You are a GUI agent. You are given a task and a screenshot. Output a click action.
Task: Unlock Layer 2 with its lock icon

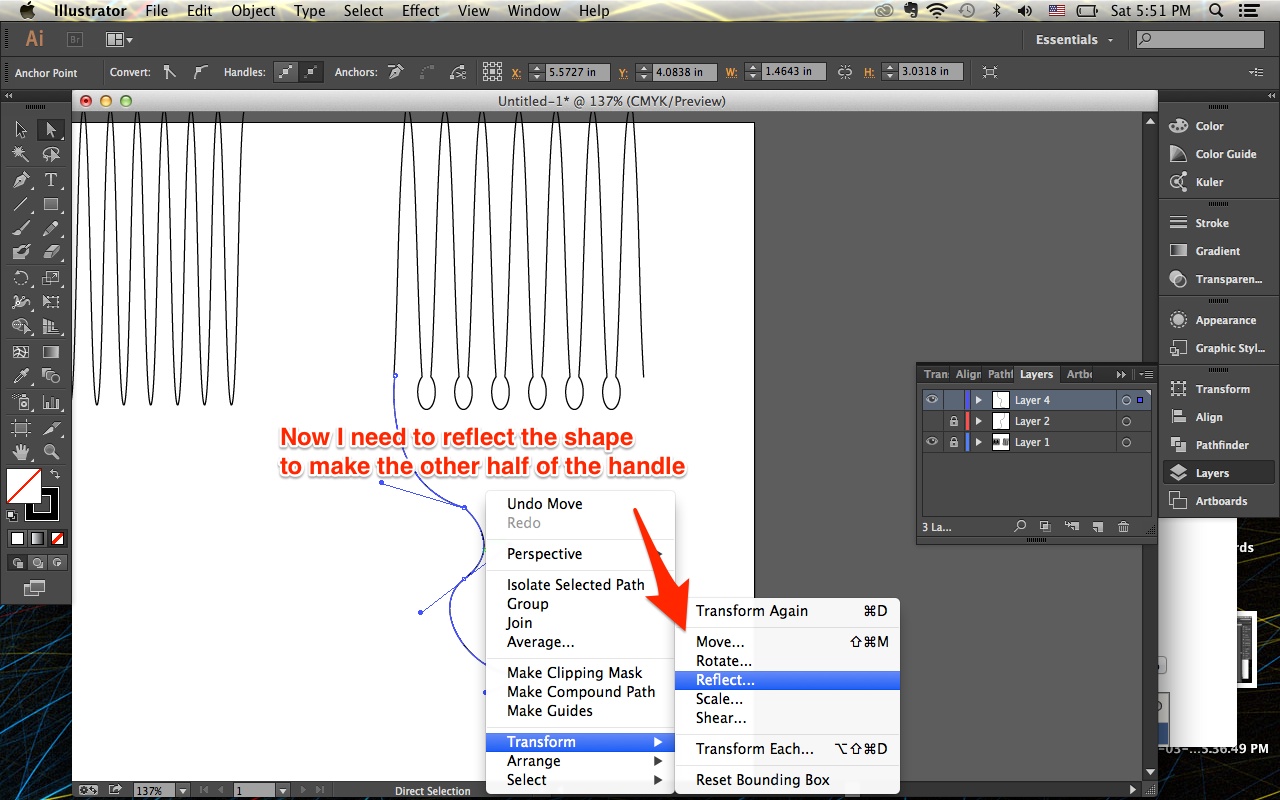click(954, 421)
